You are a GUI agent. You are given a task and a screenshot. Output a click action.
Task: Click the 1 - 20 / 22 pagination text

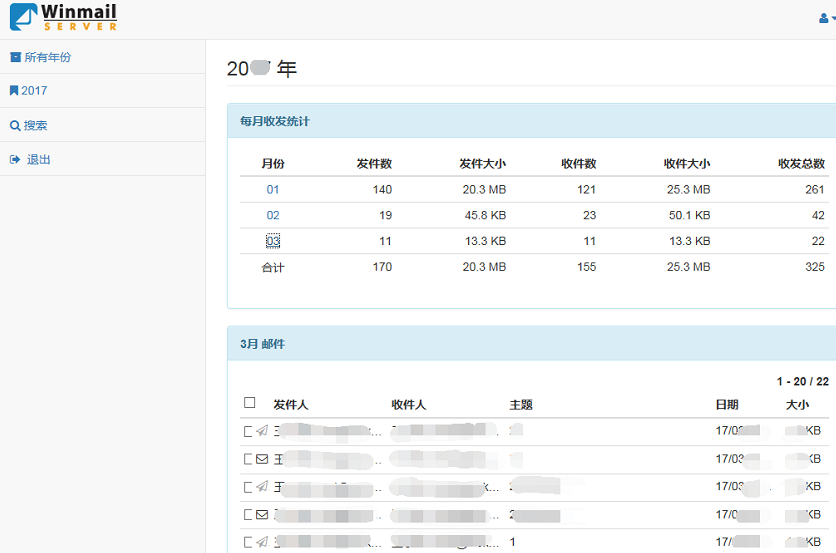tap(802, 381)
